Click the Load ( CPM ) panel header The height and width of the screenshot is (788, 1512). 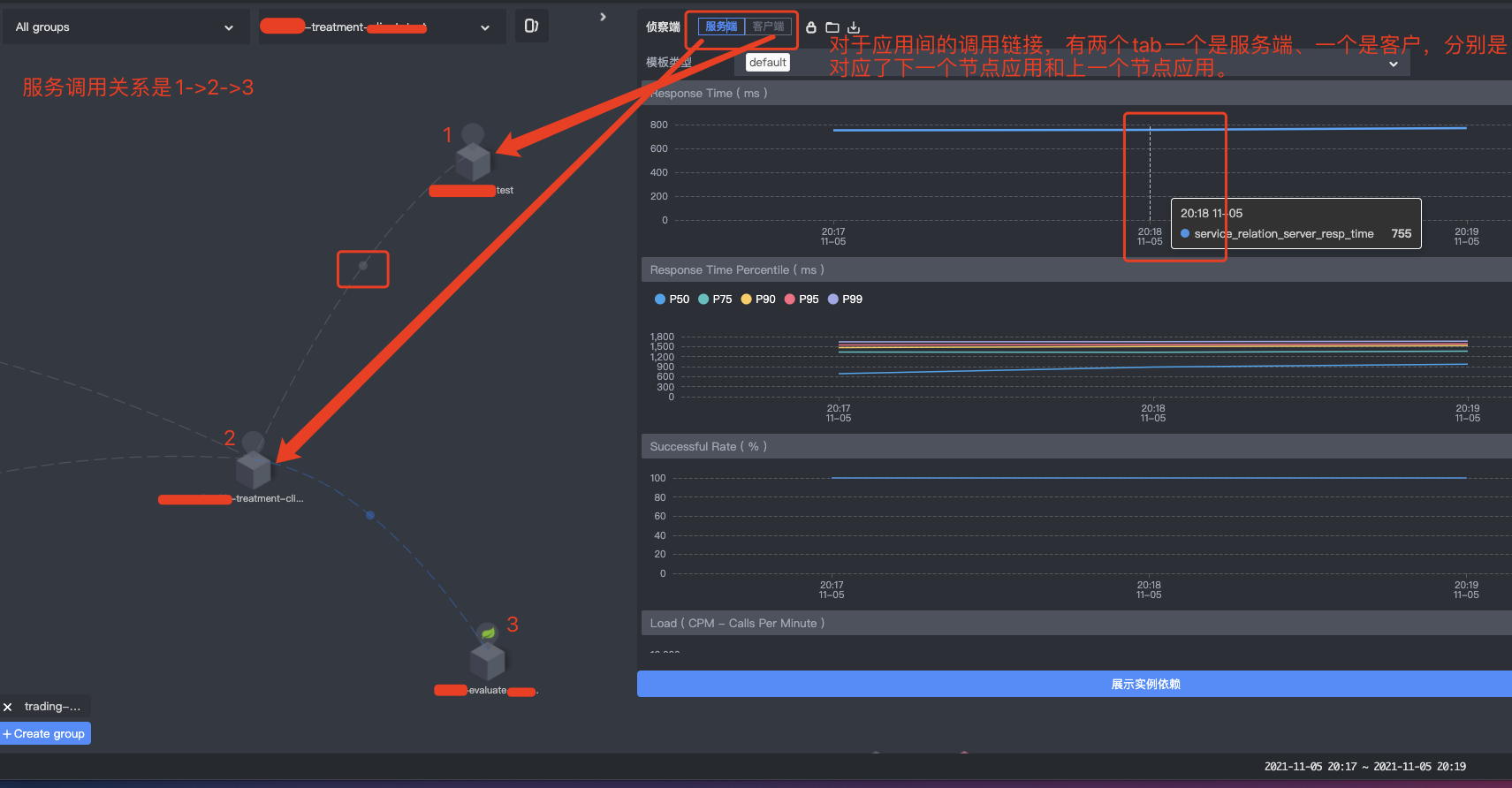pyautogui.click(x=1076, y=623)
